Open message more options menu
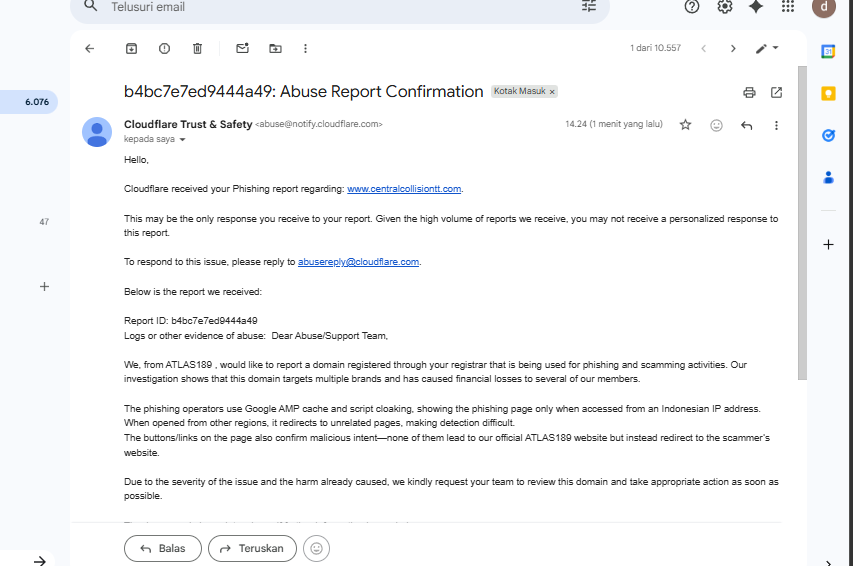 (x=776, y=125)
